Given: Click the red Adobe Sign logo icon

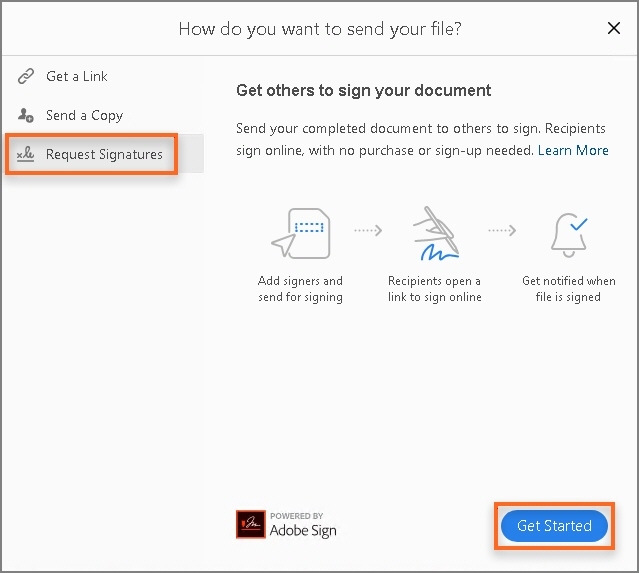Looking at the screenshot, I should pyautogui.click(x=250, y=525).
